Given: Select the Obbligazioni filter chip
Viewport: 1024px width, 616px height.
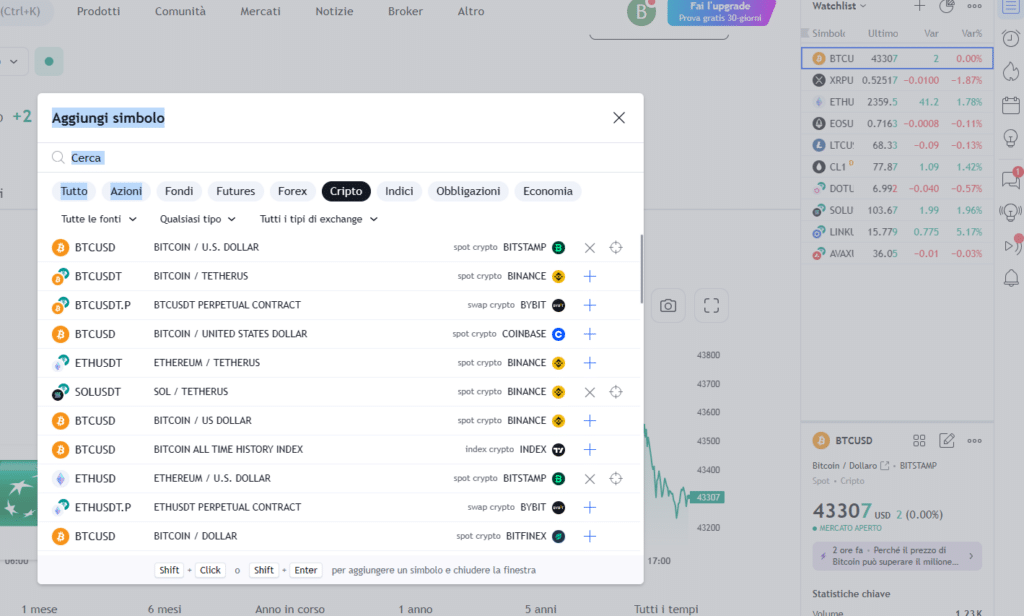Looking at the screenshot, I should pyautogui.click(x=468, y=191).
